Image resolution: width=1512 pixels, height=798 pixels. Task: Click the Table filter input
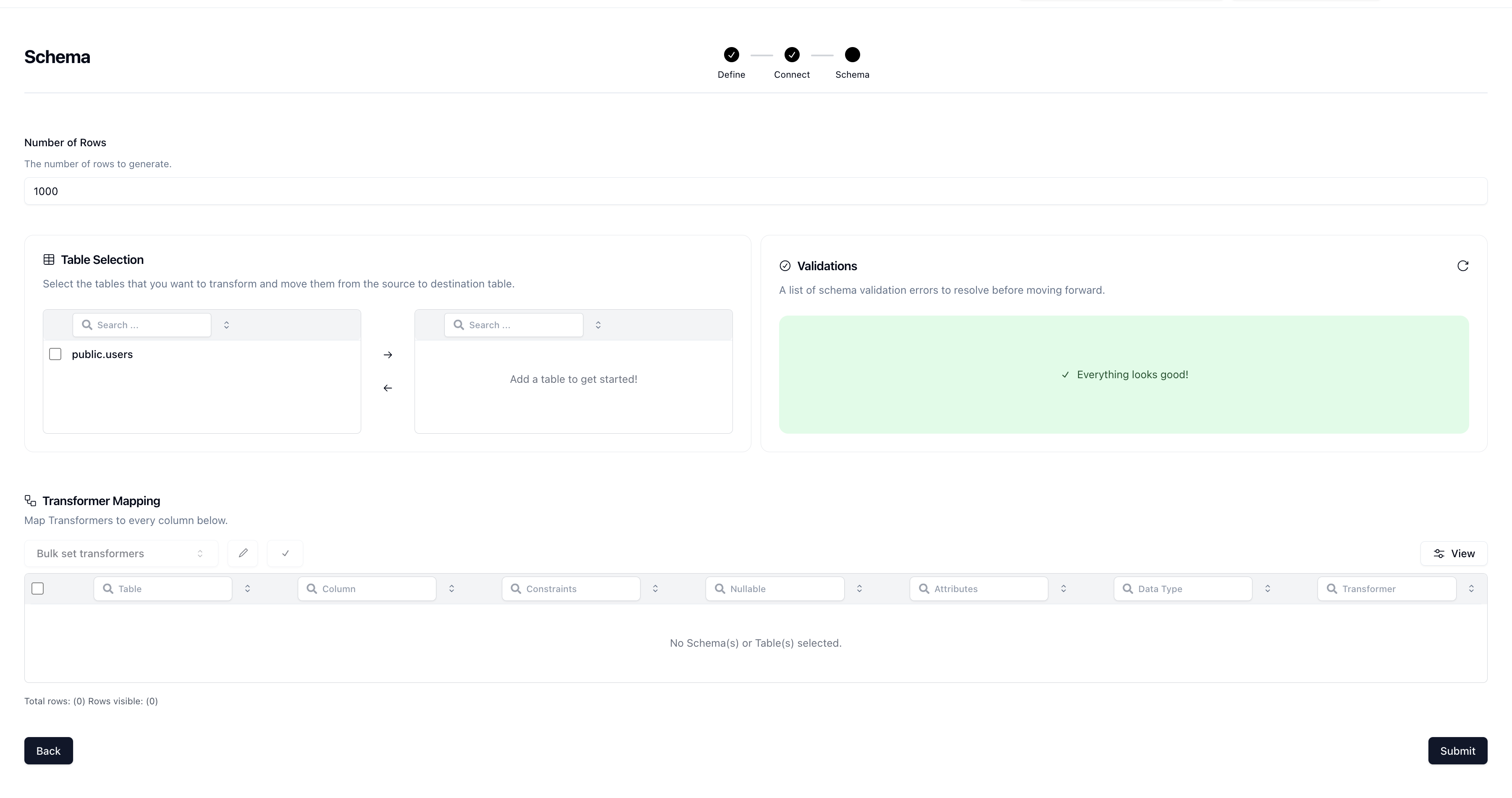coord(163,588)
